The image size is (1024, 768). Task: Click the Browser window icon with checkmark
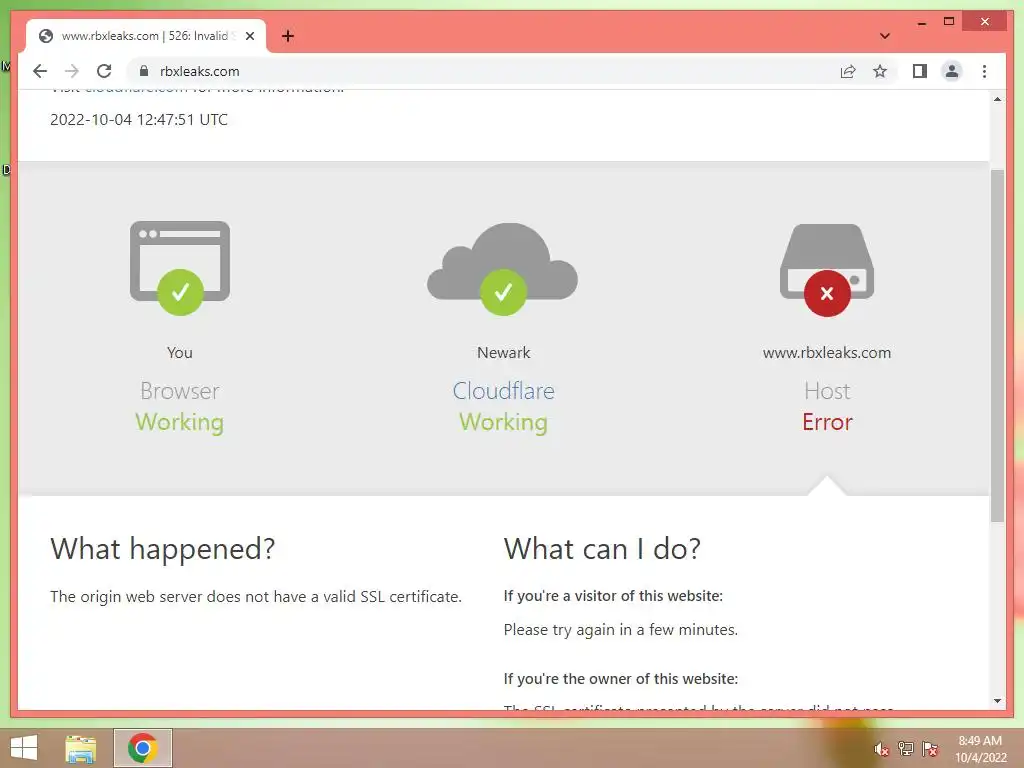point(180,268)
